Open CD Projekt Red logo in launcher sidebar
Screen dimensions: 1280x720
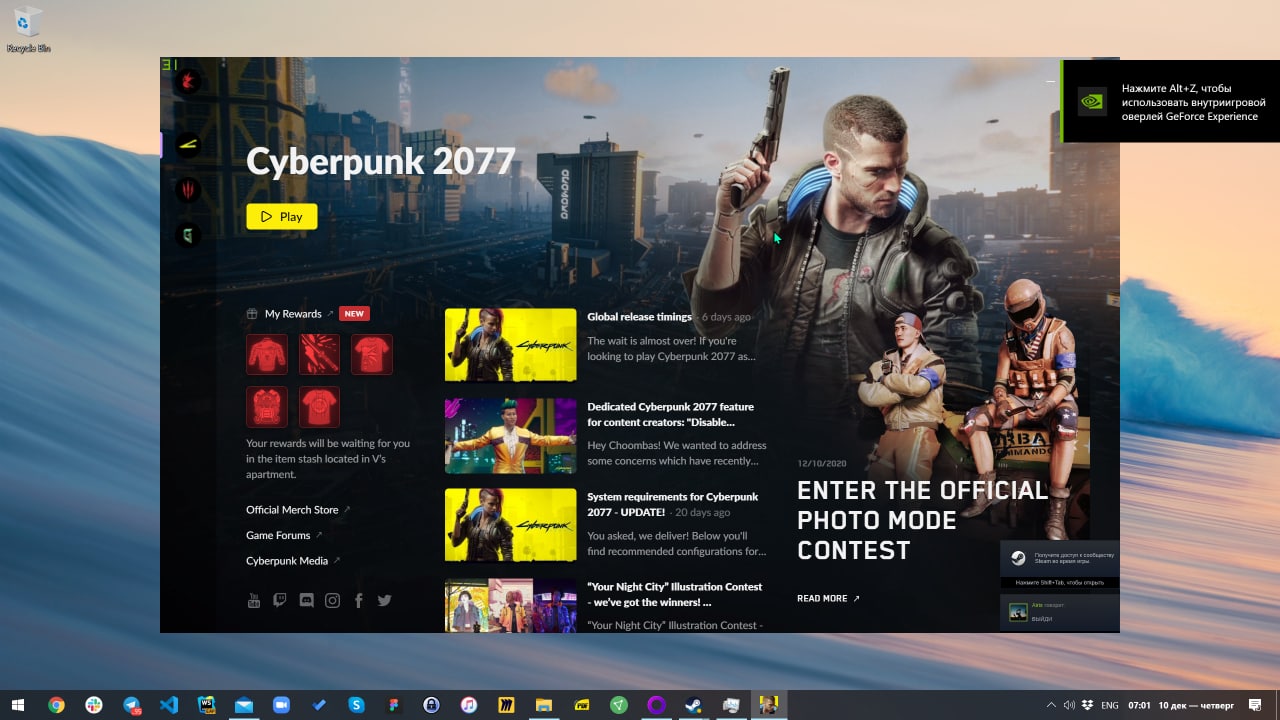click(x=187, y=82)
